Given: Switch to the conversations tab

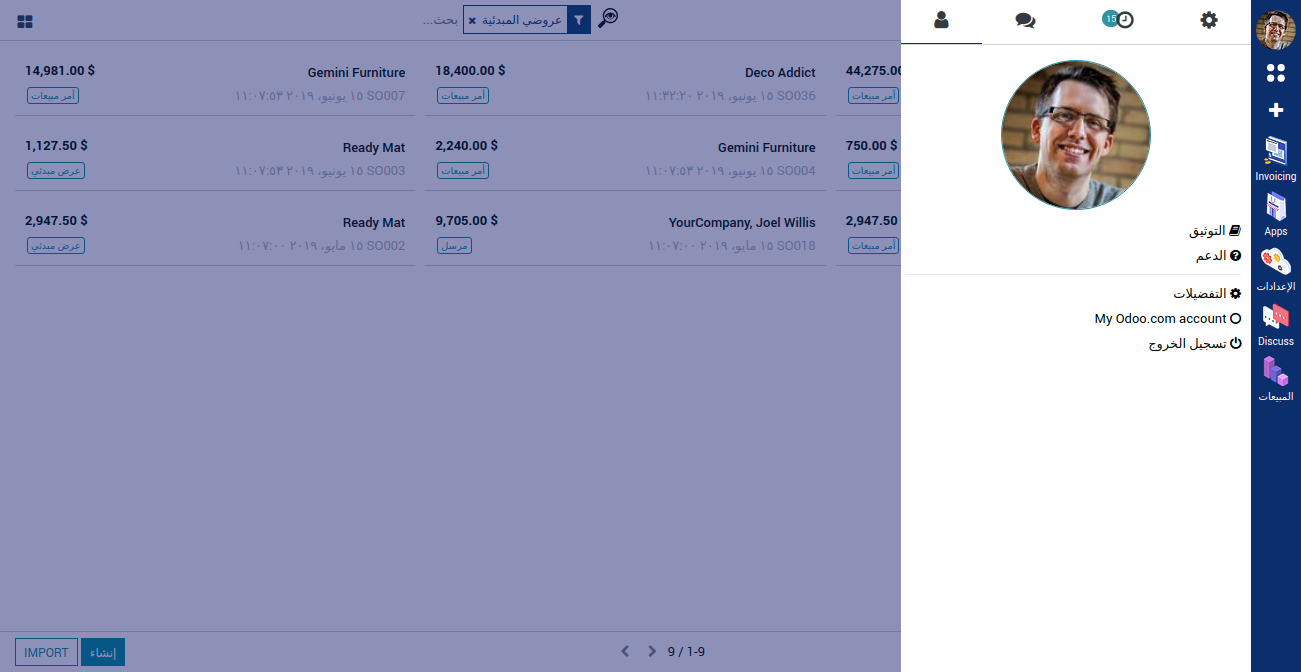Looking at the screenshot, I should pyautogui.click(x=1025, y=20).
